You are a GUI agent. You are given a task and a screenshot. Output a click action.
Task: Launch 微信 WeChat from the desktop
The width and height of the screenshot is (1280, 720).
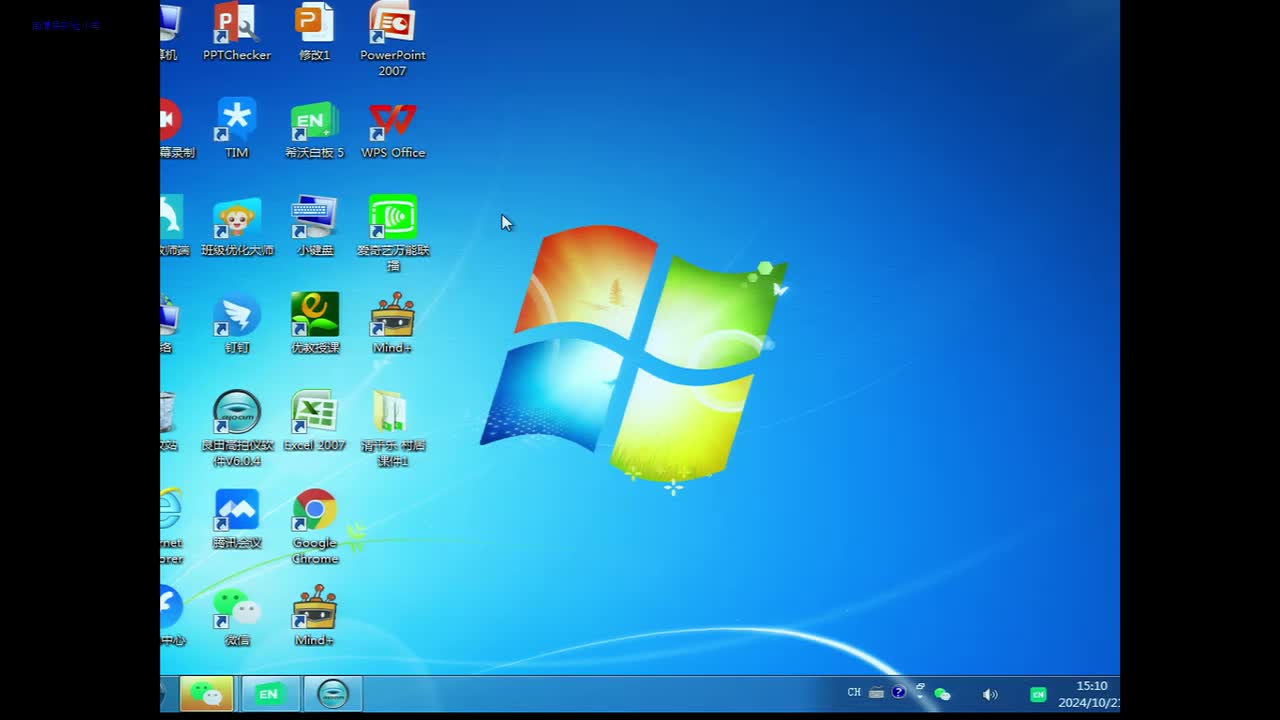tap(237, 615)
